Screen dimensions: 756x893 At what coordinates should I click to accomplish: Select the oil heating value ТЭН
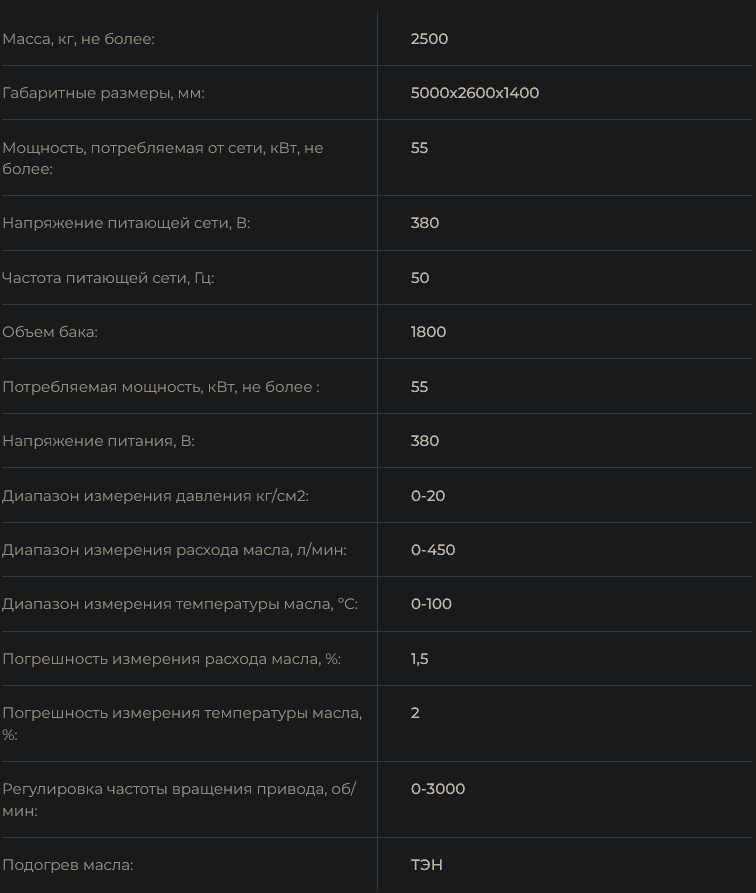426,865
